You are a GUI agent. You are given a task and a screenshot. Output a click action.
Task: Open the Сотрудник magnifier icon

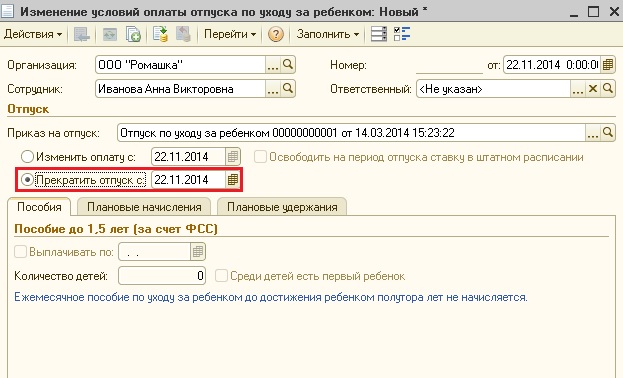click(x=288, y=89)
